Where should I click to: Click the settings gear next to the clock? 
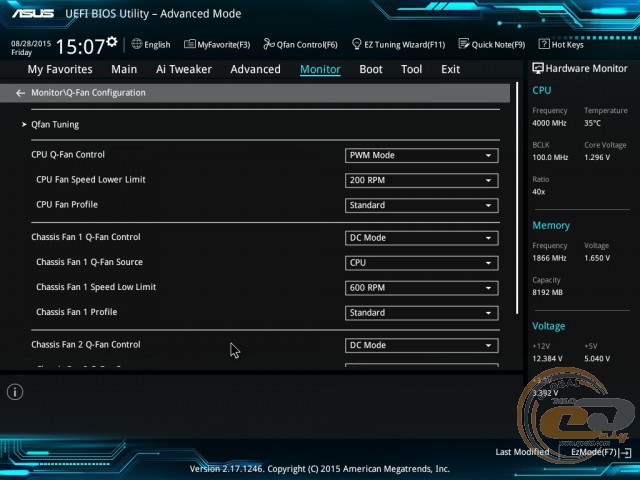(112, 41)
